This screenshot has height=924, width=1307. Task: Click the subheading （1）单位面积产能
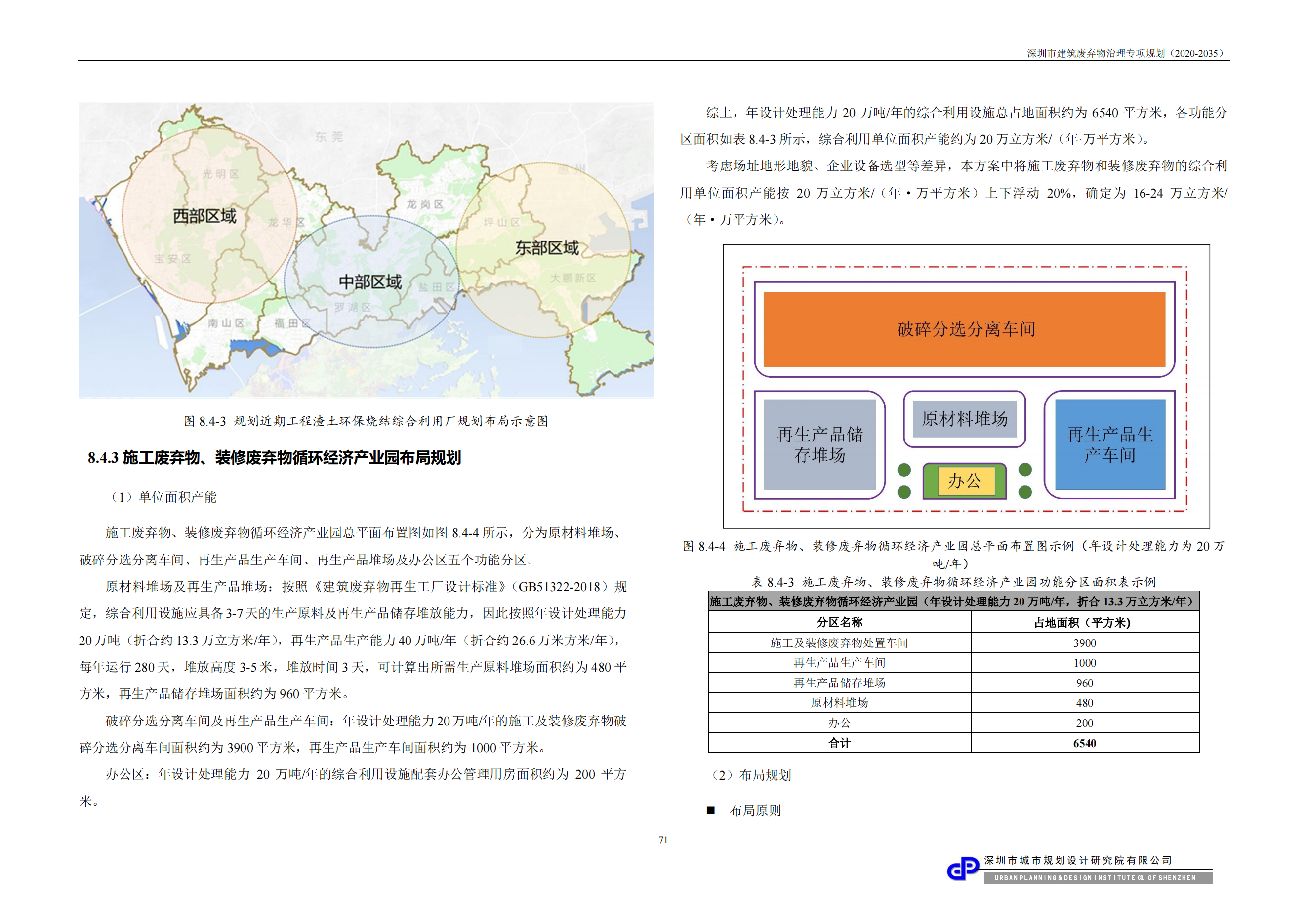point(161,497)
